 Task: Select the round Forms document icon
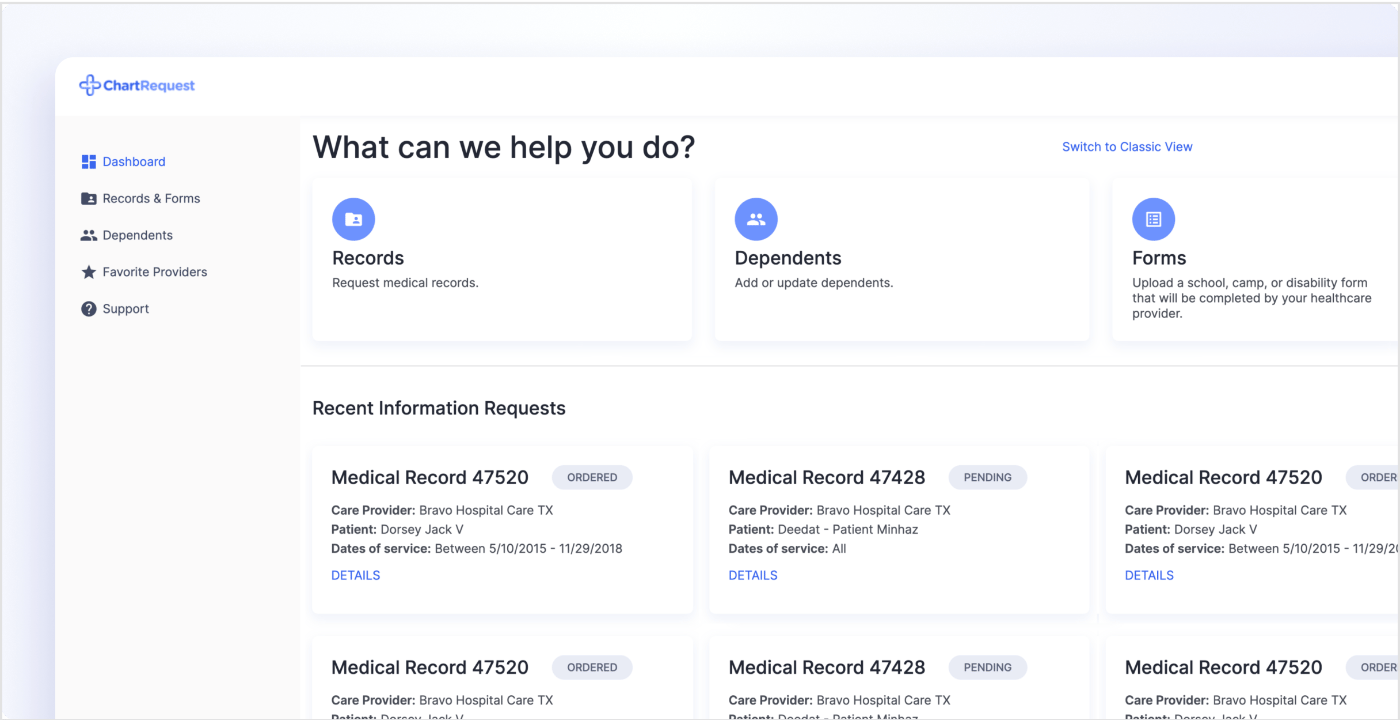pos(1153,219)
